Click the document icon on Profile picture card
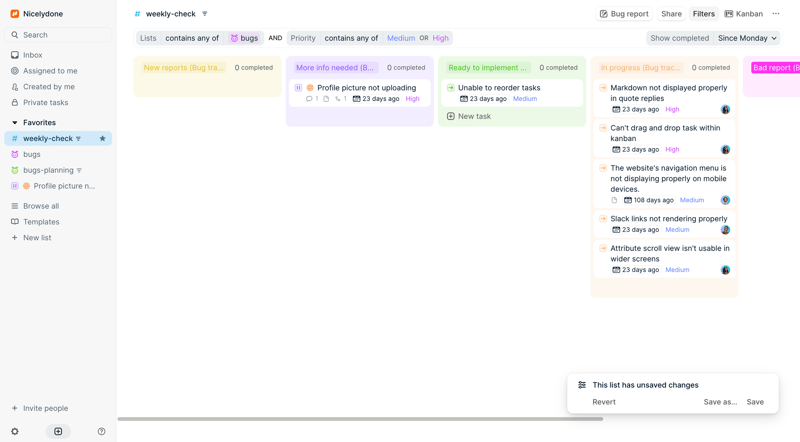800x442 pixels. [326, 99]
